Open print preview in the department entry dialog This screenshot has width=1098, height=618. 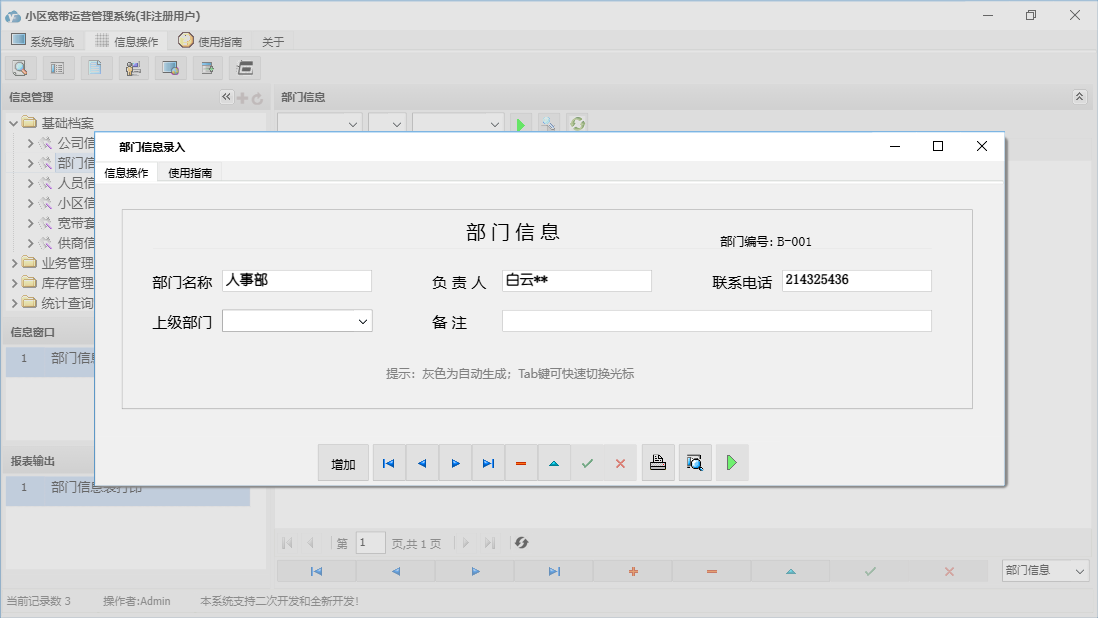pos(695,462)
